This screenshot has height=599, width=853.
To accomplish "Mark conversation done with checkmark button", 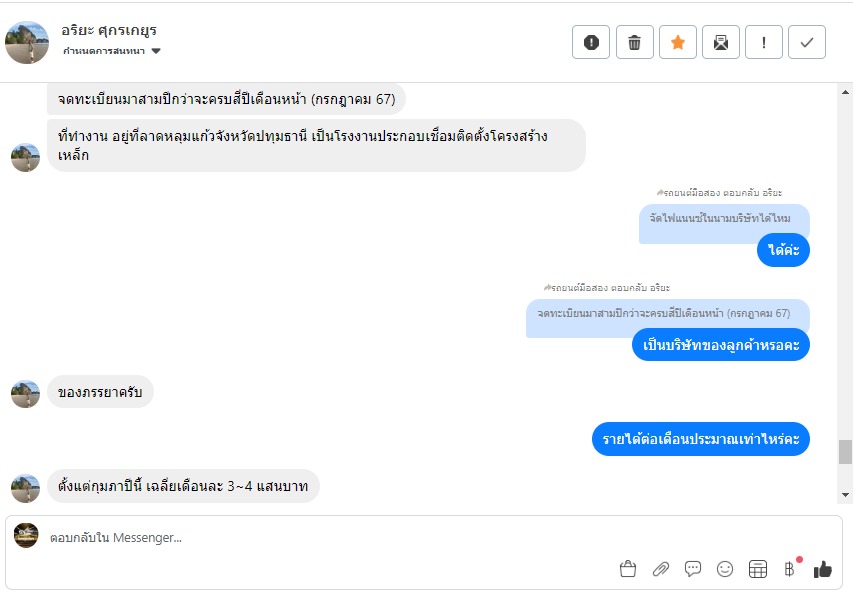I will coord(807,42).
